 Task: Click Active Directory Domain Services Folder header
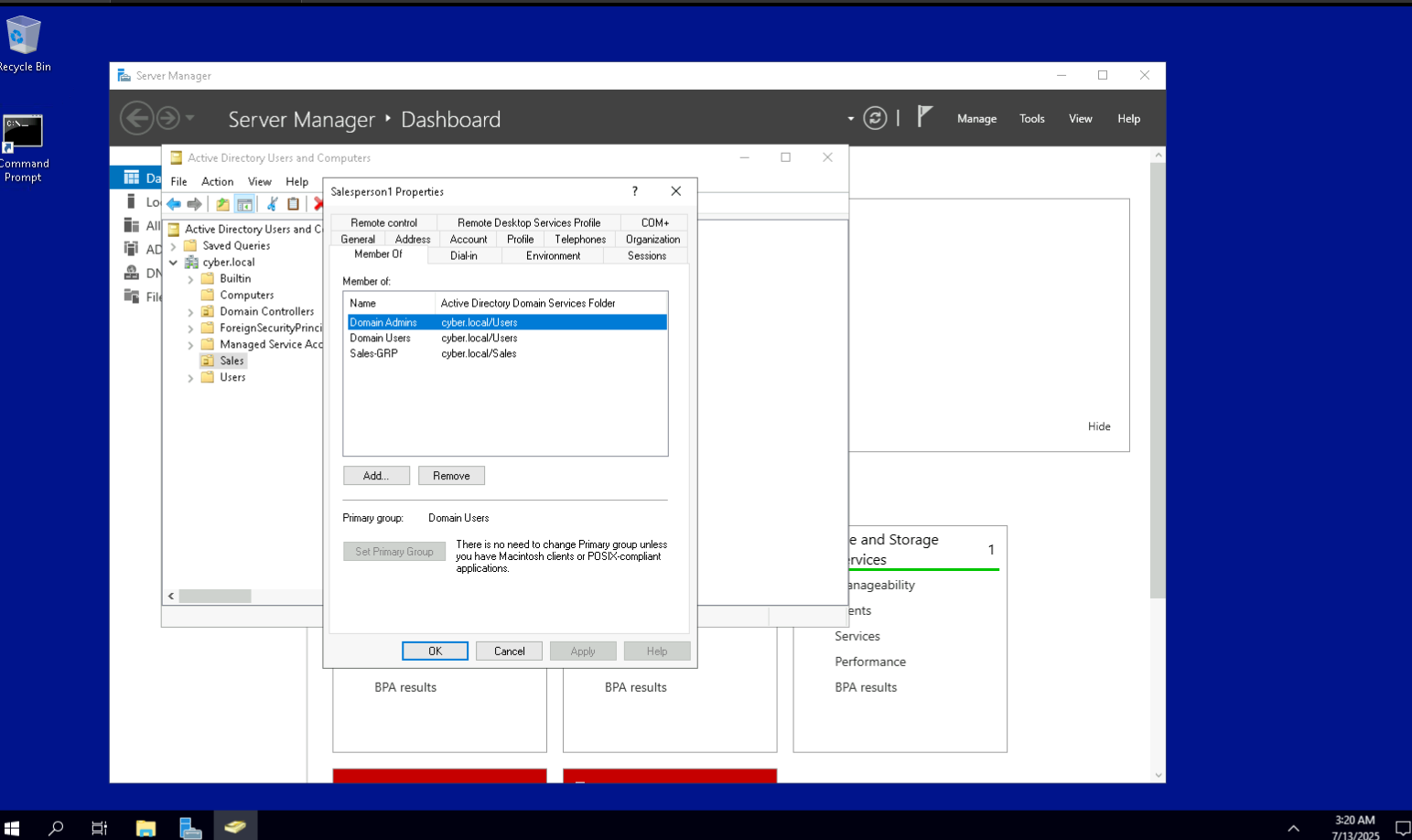click(551, 304)
